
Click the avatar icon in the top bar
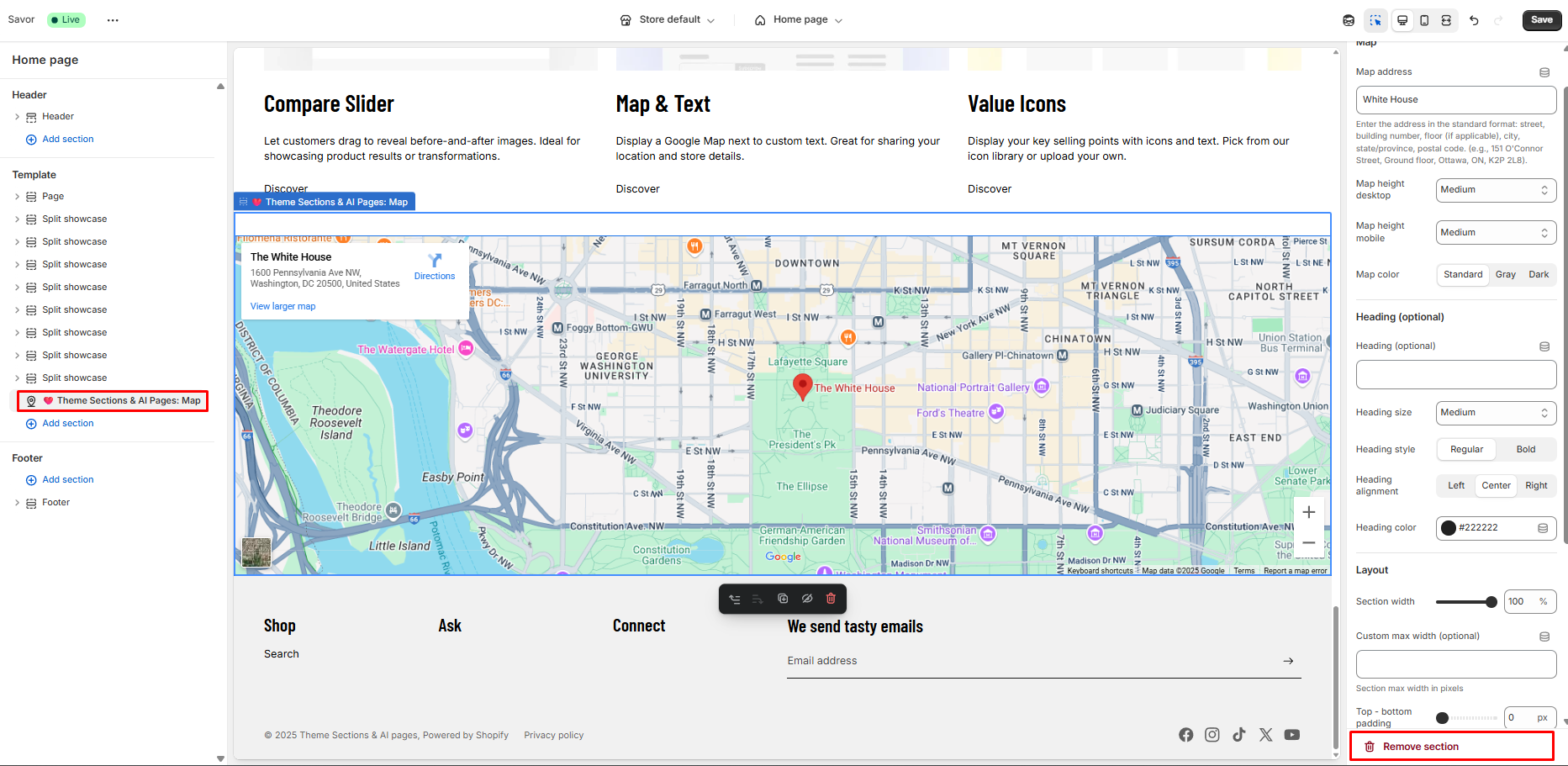click(x=1349, y=20)
